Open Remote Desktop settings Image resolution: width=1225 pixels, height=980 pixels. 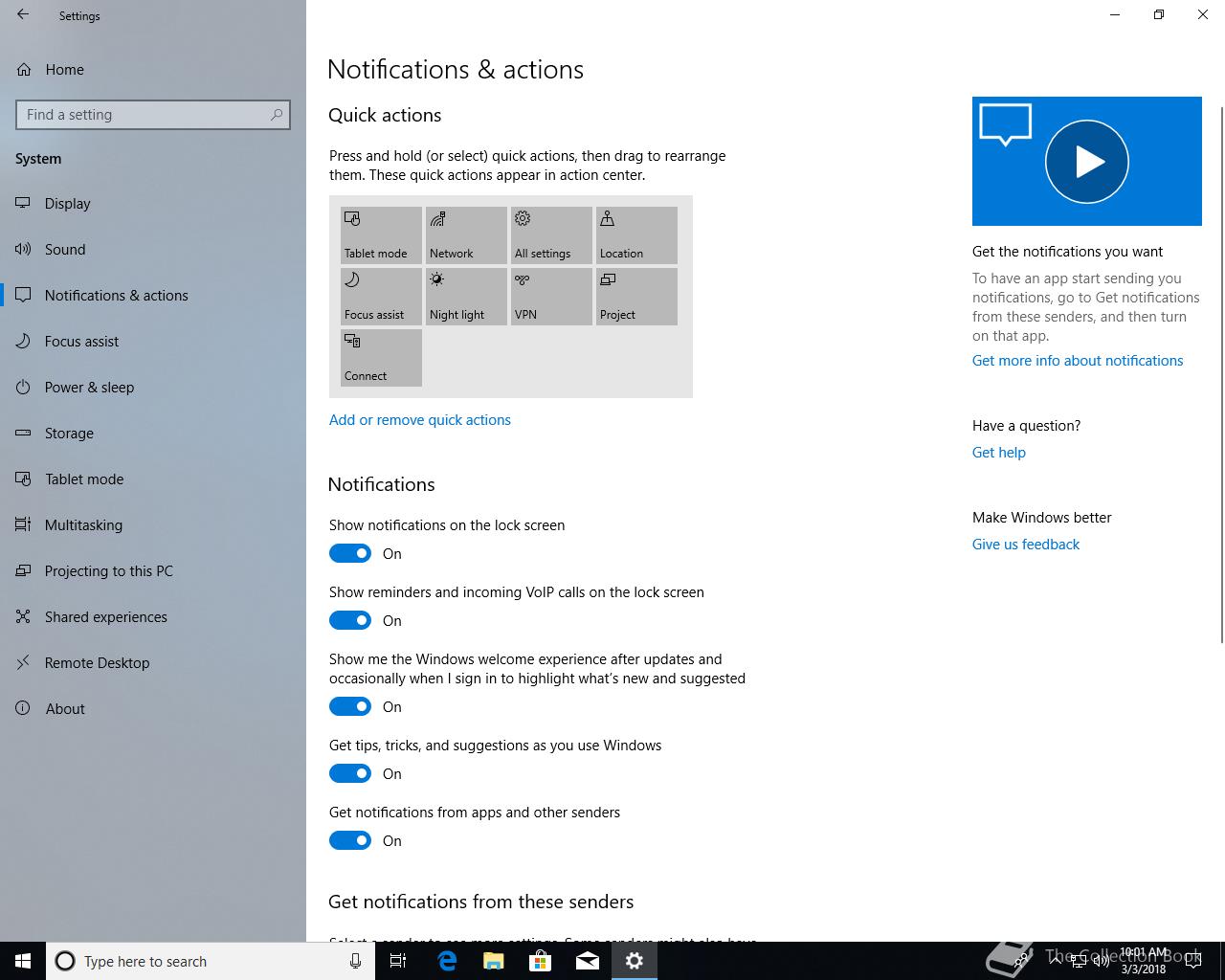[x=153, y=663]
